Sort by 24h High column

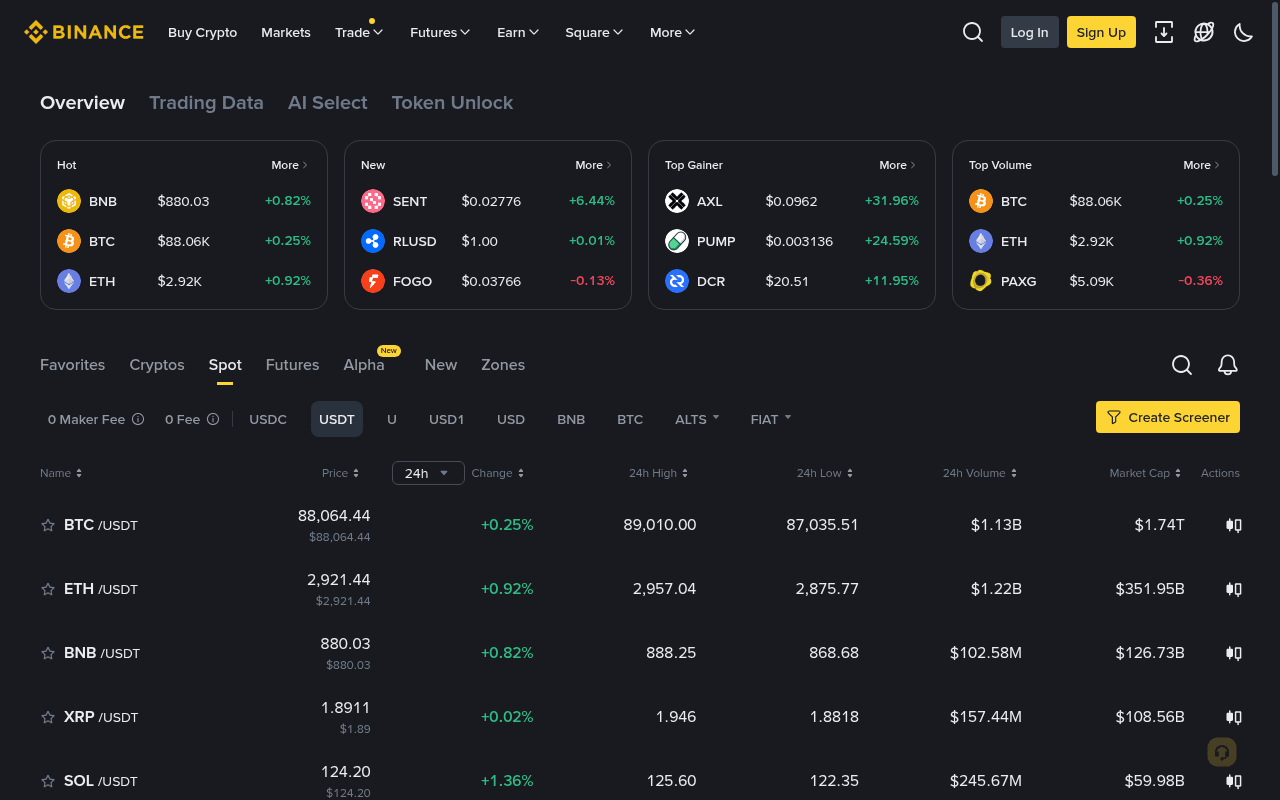coord(658,473)
